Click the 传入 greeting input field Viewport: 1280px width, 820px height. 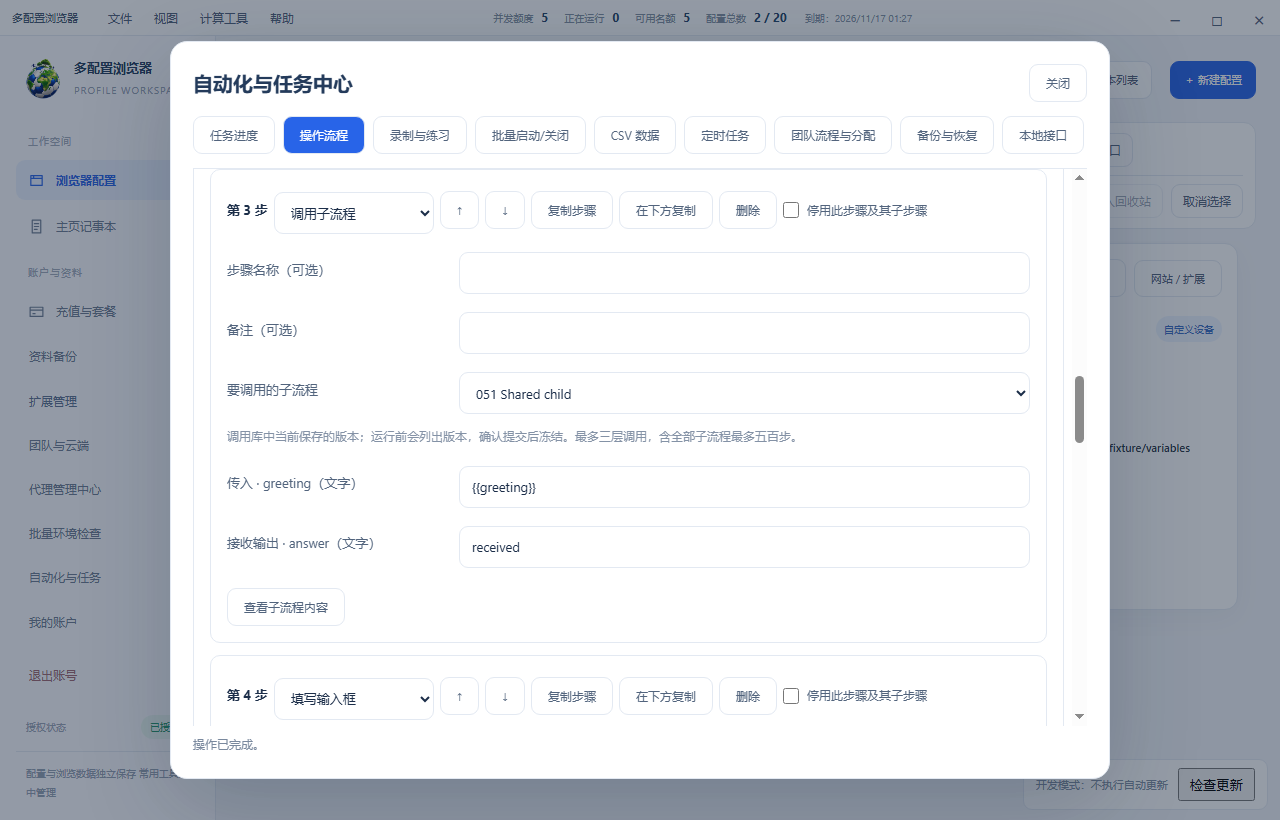point(744,487)
